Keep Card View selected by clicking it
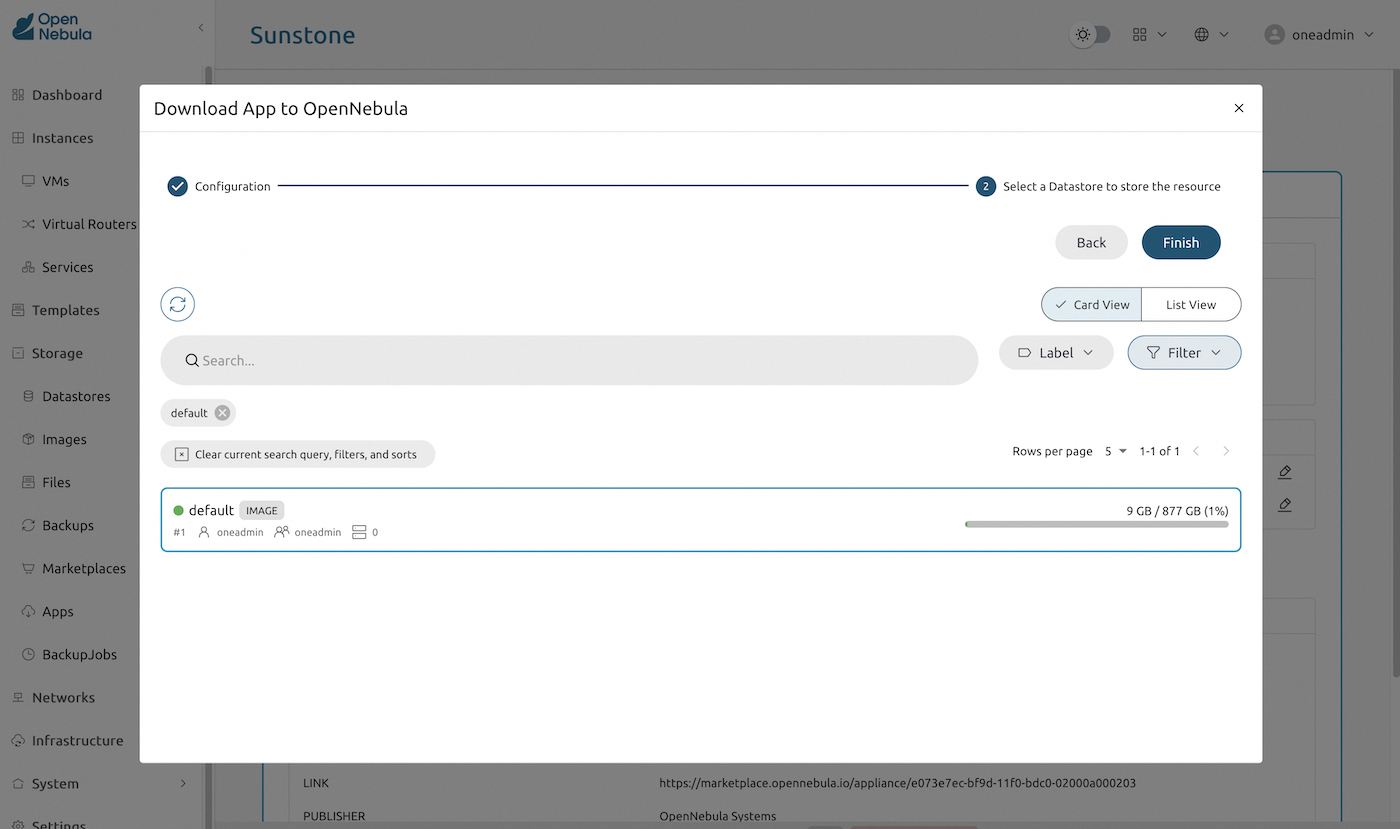 pyautogui.click(x=1091, y=304)
